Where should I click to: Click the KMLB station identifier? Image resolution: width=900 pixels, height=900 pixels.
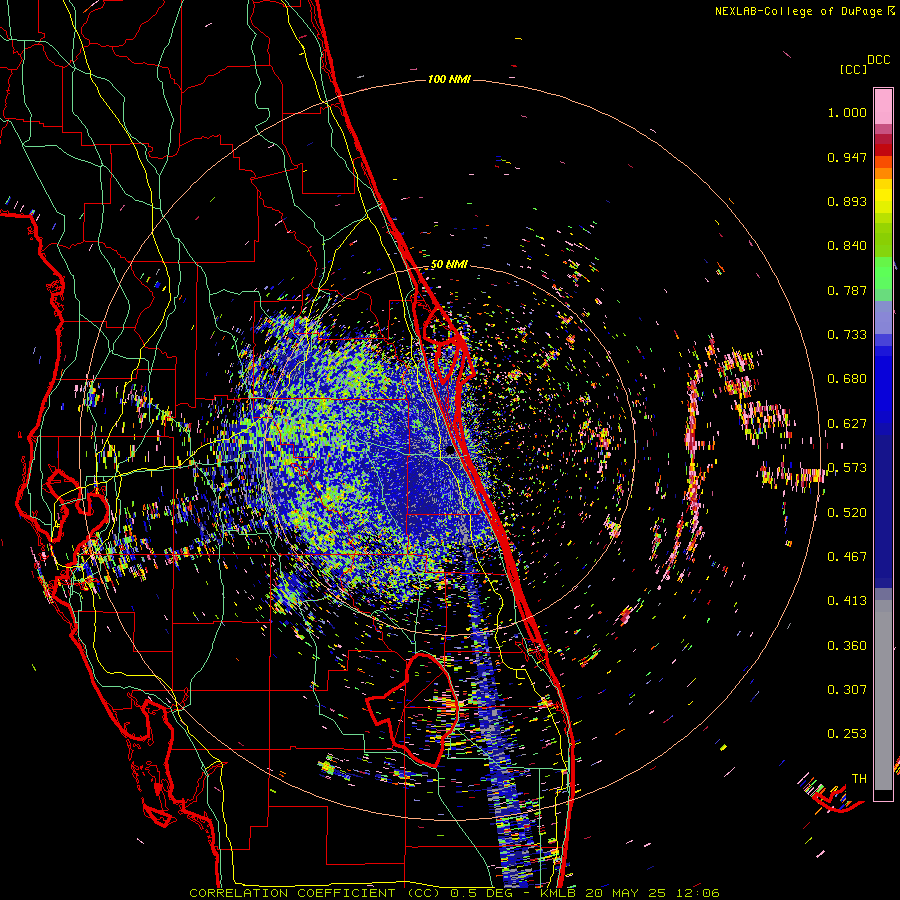(558, 893)
